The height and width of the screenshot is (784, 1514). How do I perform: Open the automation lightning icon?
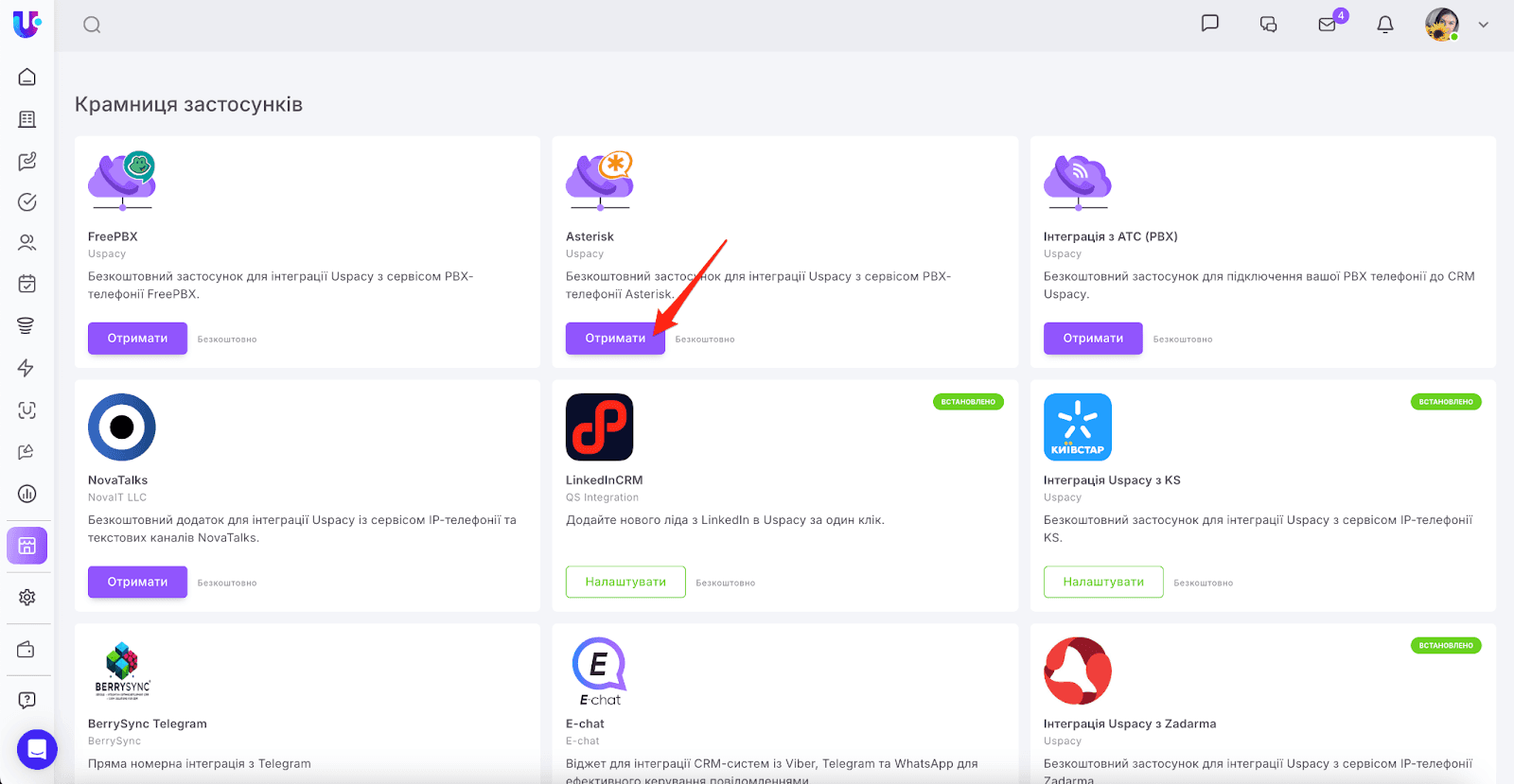pyautogui.click(x=26, y=368)
